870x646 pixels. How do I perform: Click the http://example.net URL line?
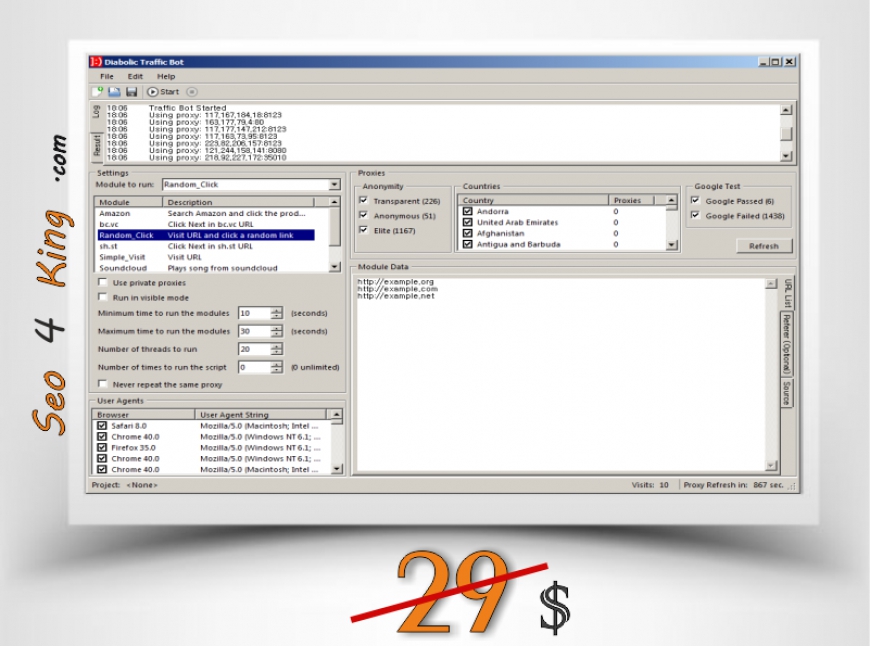click(x=396, y=296)
